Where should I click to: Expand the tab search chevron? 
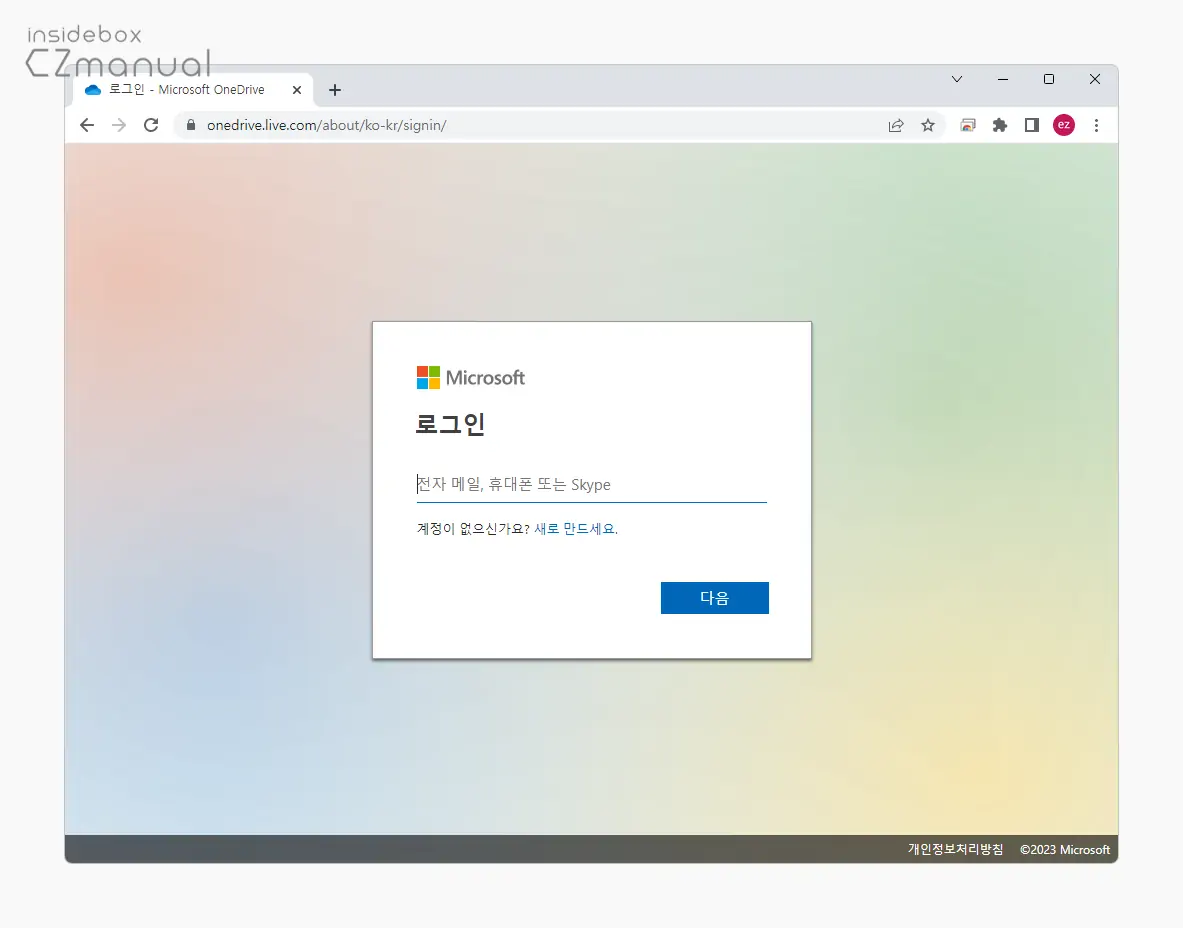coord(957,79)
